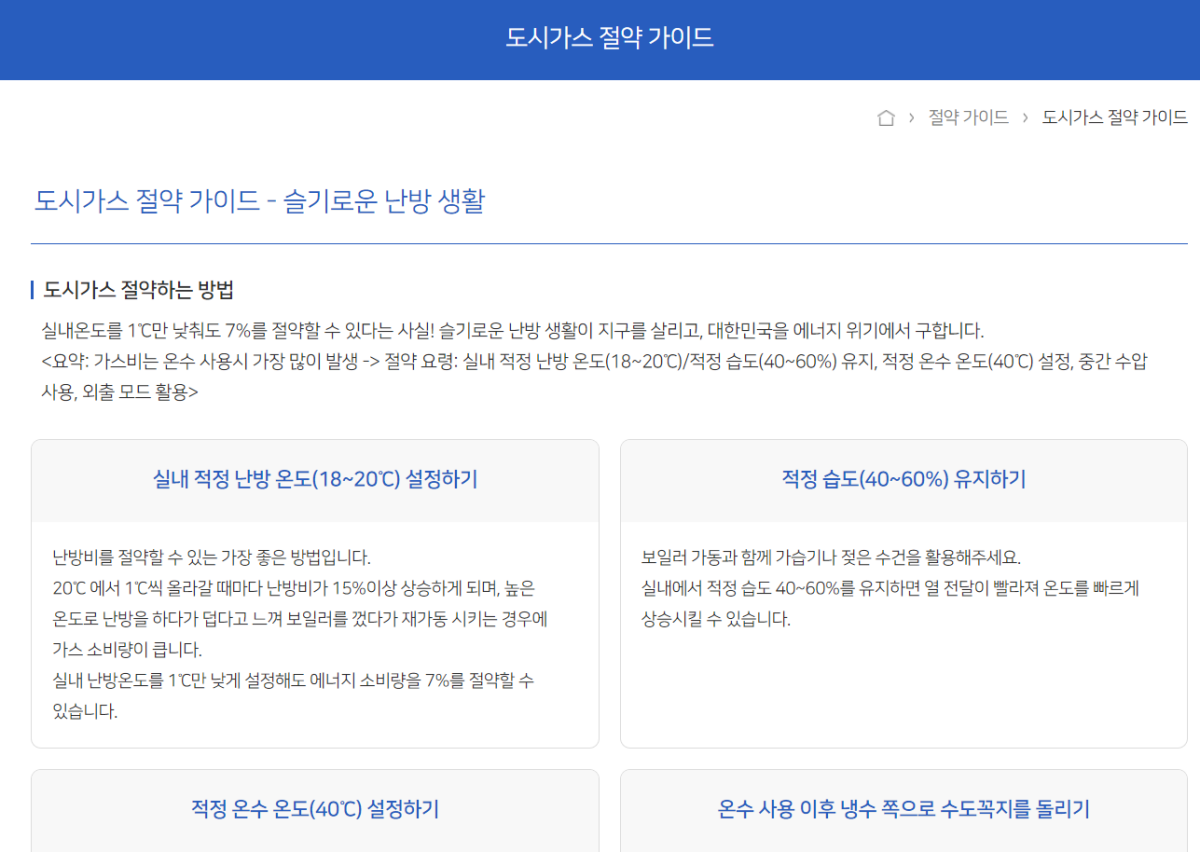Viewport: 1200px width, 852px height.
Task: Click the home icon in the breadcrumb
Action: pos(885,116)
